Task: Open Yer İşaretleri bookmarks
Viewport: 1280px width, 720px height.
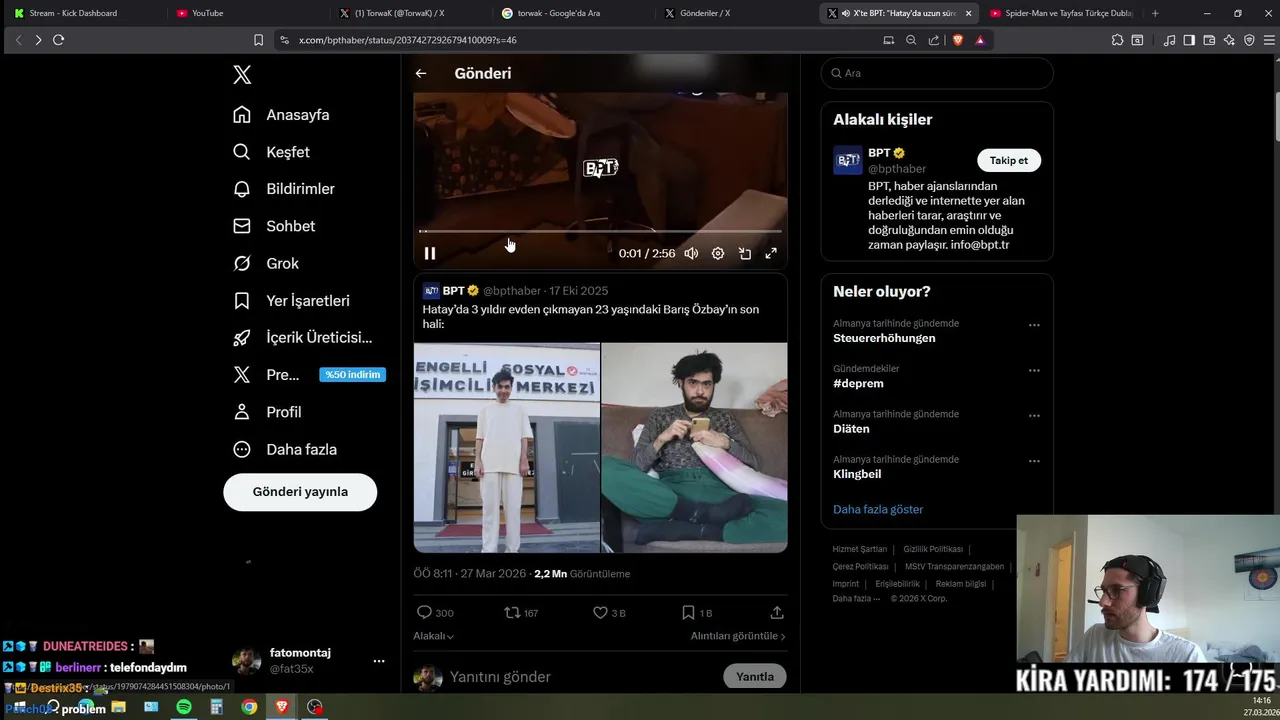Action: click(291, 301)
